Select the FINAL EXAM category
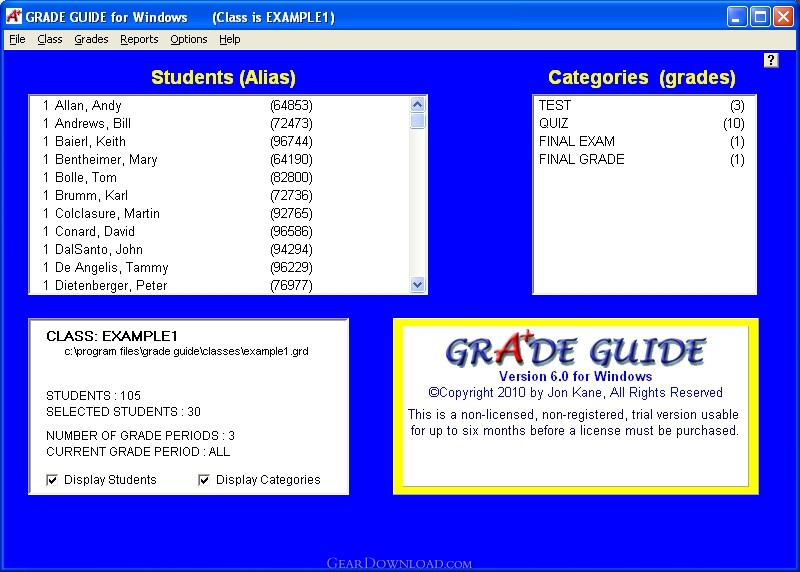The height and width of the screenshot is (572, 800). click(x=644, y=141)
